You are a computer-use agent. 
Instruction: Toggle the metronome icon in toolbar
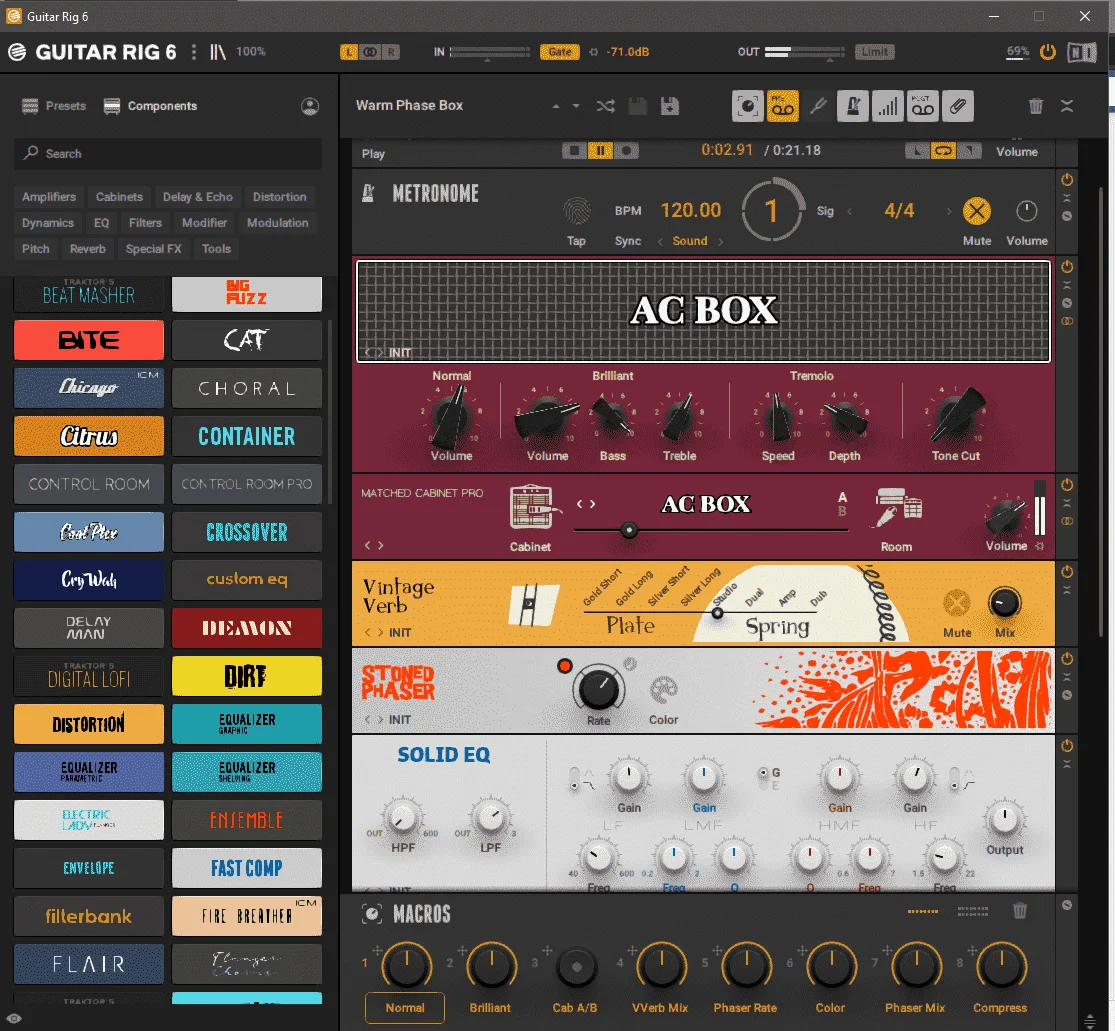853,107
